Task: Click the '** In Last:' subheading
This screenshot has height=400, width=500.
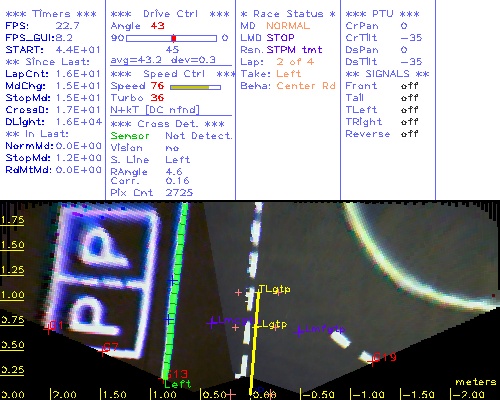Action: pyautogui.click(x=37, y=134)
